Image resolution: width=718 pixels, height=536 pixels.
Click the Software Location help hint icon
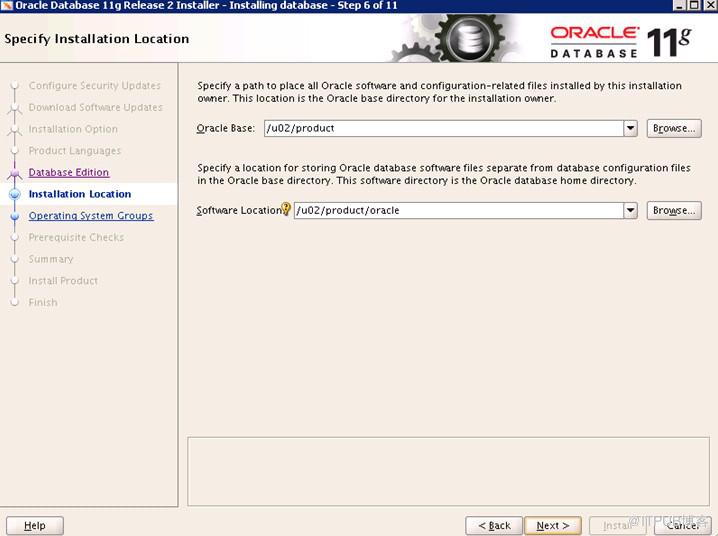[x=286, y=209]
